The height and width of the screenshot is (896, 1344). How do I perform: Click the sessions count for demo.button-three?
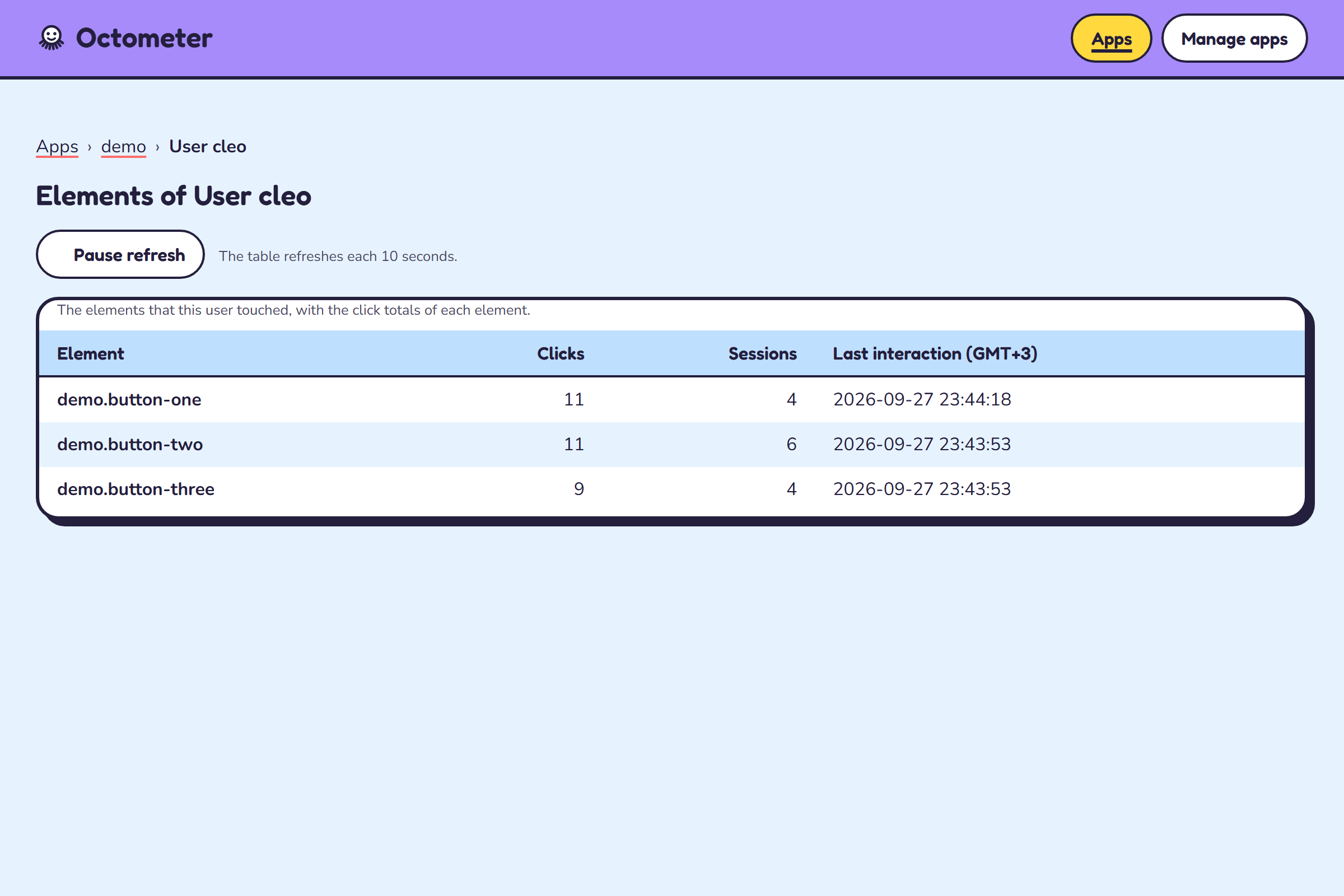[x=791, y=489]
